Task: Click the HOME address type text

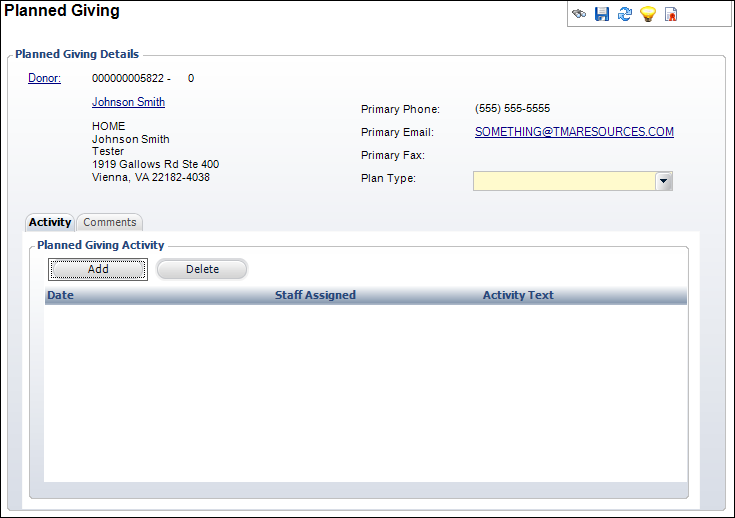Action: [x=109, y=126]
